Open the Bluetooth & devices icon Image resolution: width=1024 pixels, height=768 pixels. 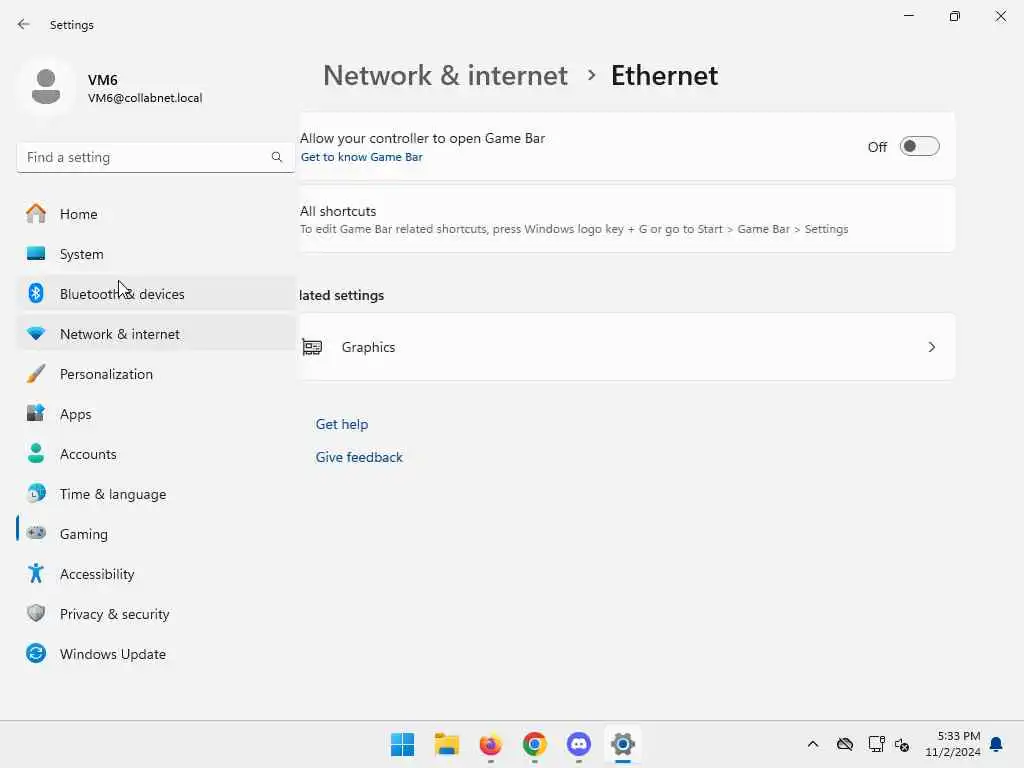pos(36,294)
